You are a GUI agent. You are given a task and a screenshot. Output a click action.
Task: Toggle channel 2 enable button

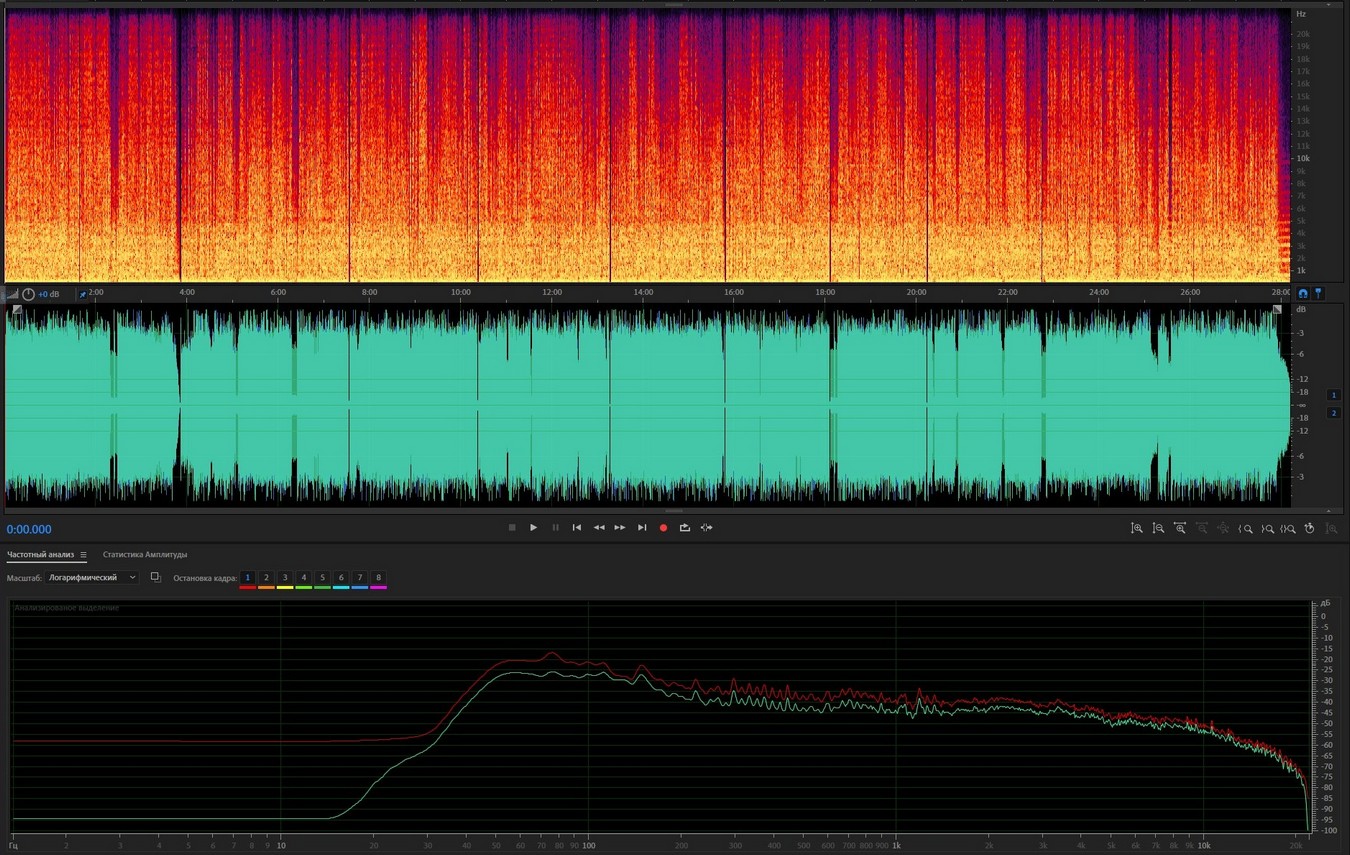point(1333,413)
